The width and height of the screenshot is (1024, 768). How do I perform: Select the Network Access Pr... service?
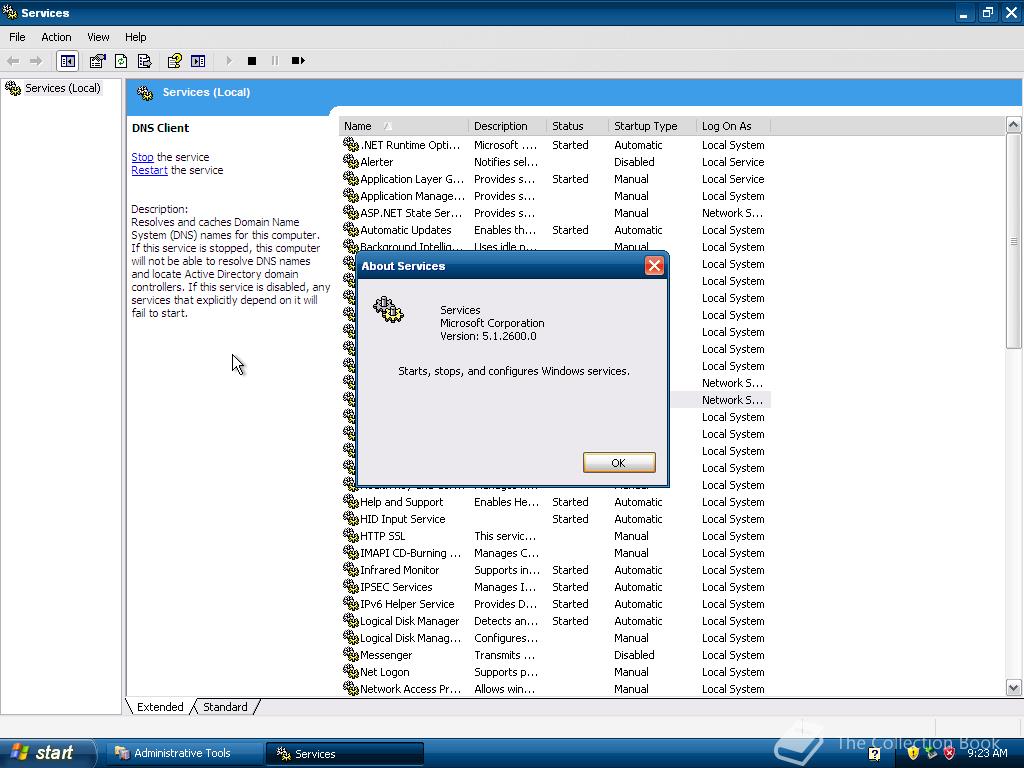[555, 688]
